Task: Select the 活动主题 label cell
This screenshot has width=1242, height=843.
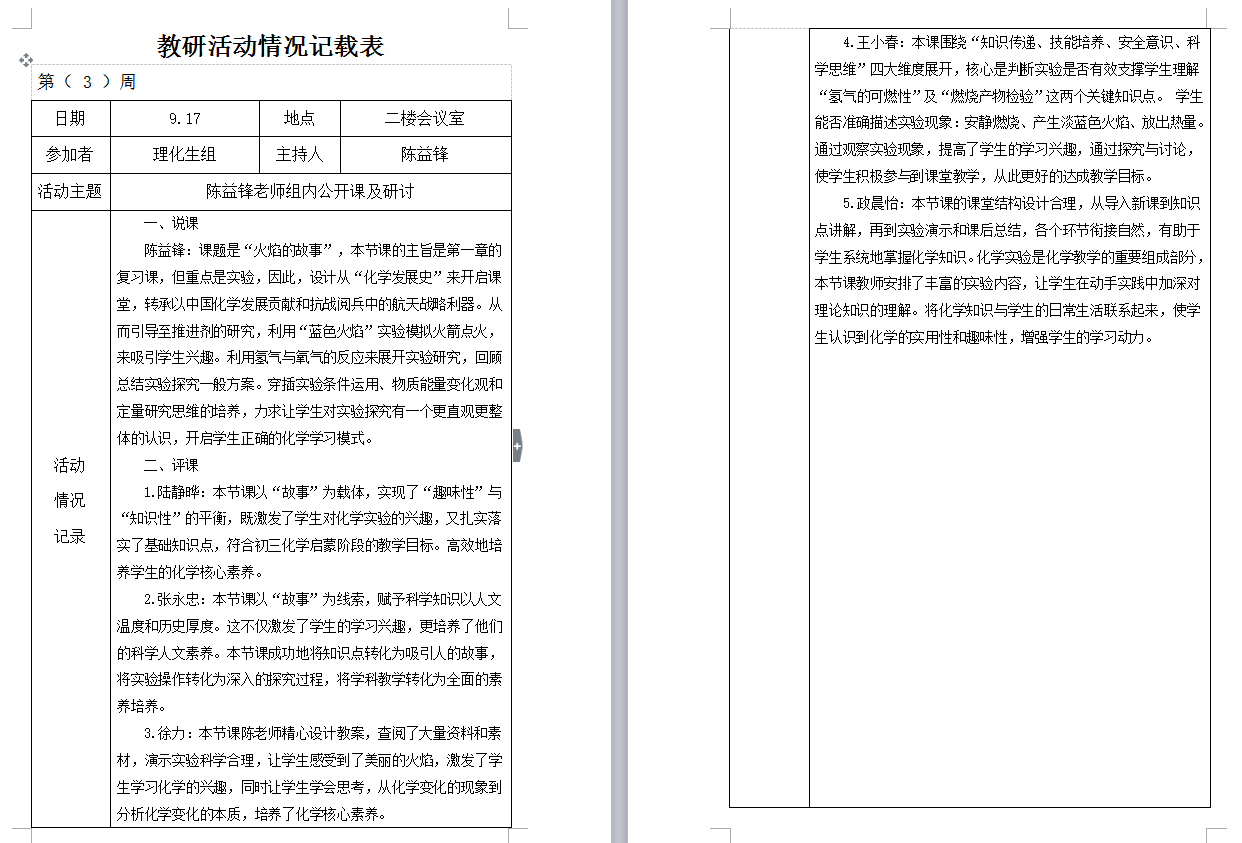Action: (x=70, y=191)
